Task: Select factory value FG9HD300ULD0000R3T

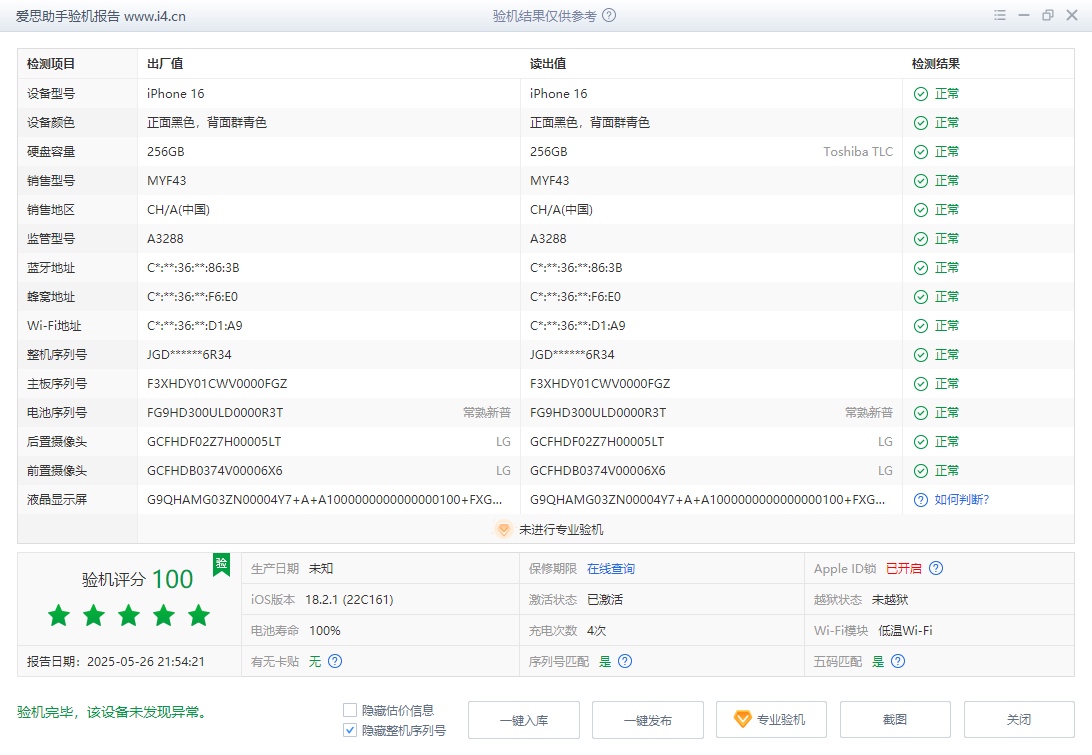Action: tap(215, 413)
